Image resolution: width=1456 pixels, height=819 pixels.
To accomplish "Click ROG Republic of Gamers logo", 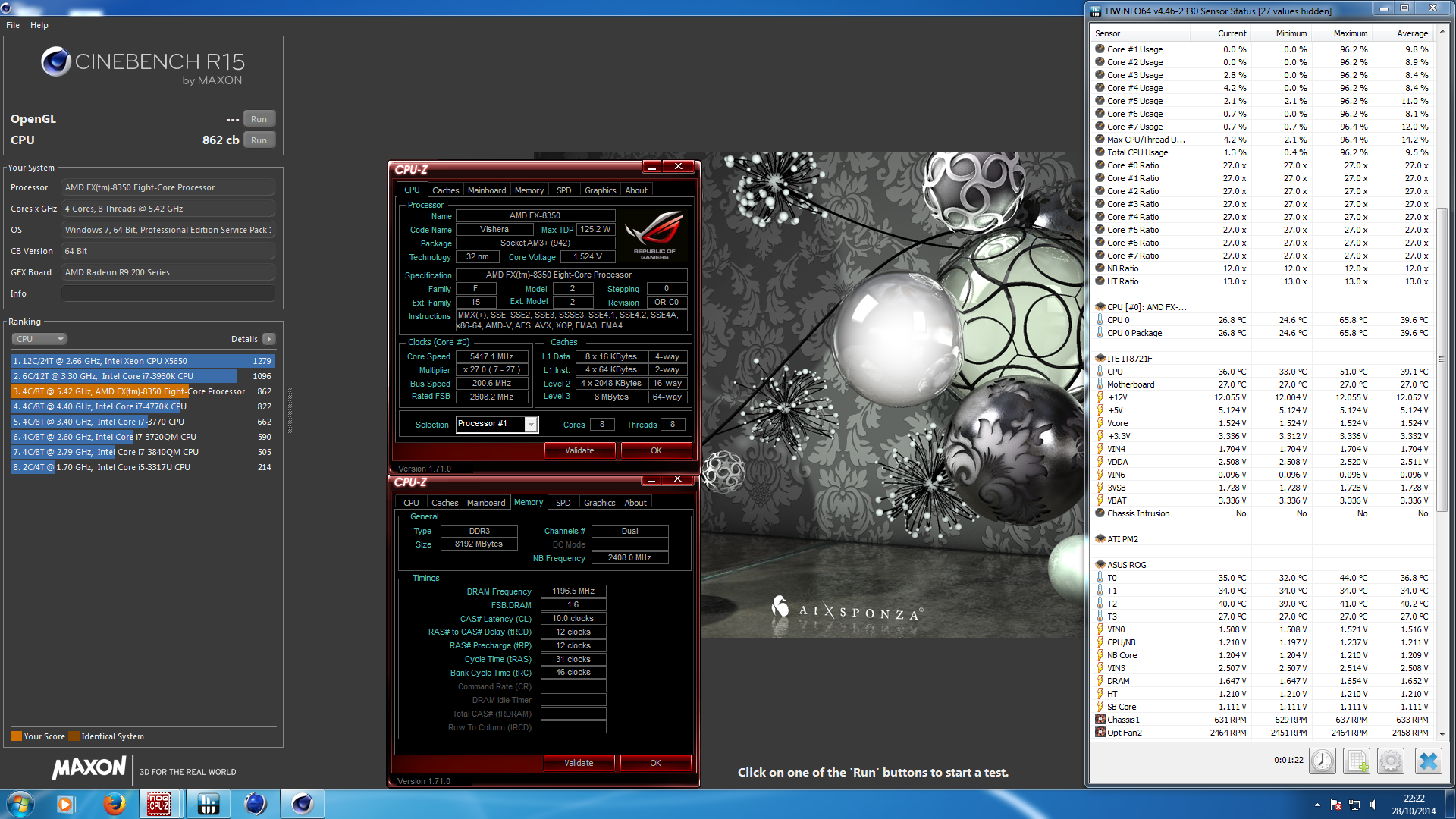I will [x=654, y=234].
